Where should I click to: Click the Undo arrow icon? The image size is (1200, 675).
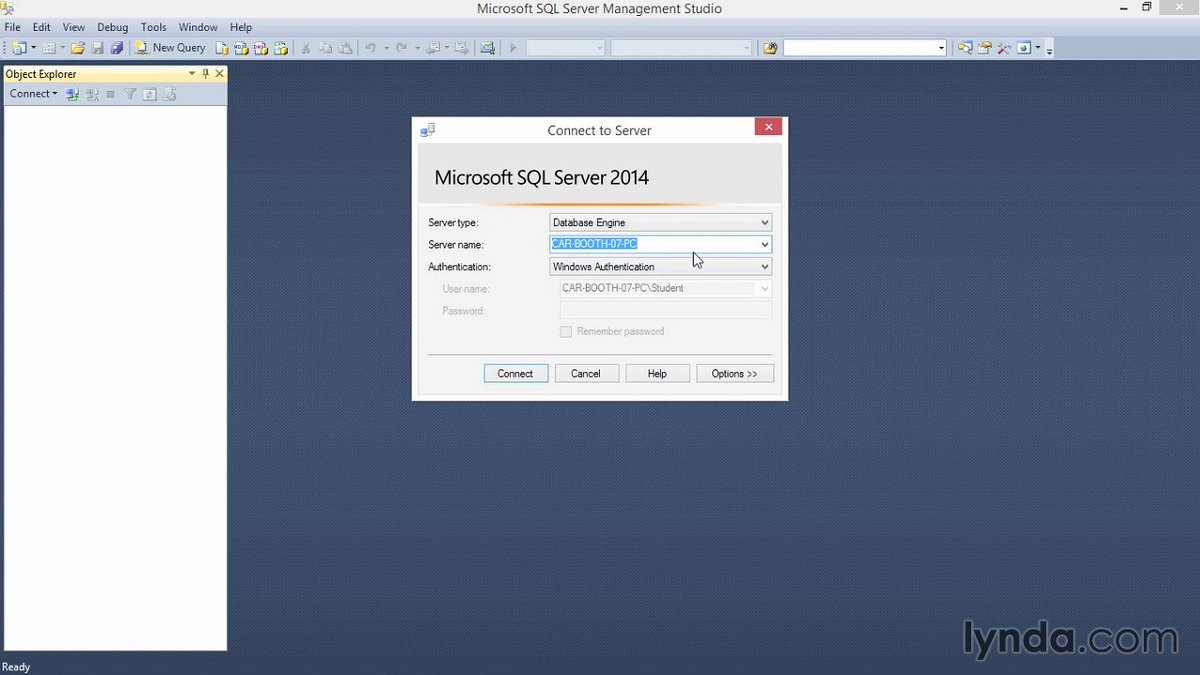click(369, 47)
